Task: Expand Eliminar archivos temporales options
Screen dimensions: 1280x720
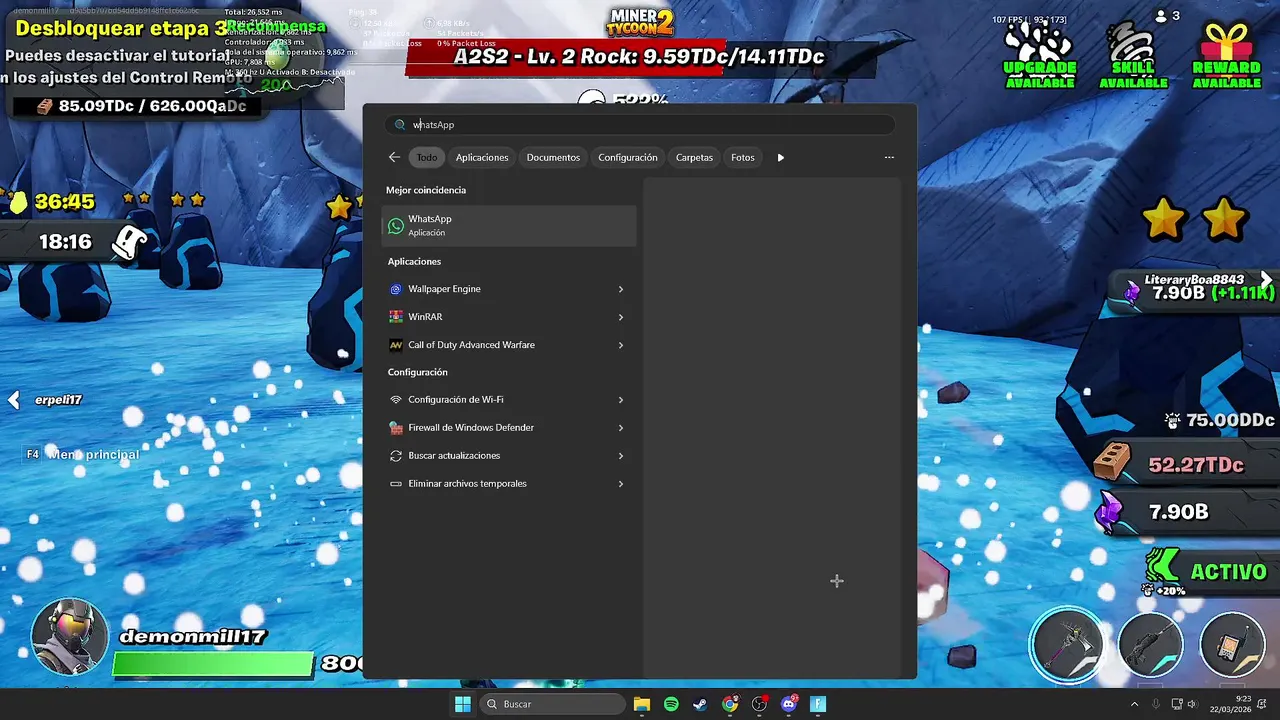Action: point(620,484)
